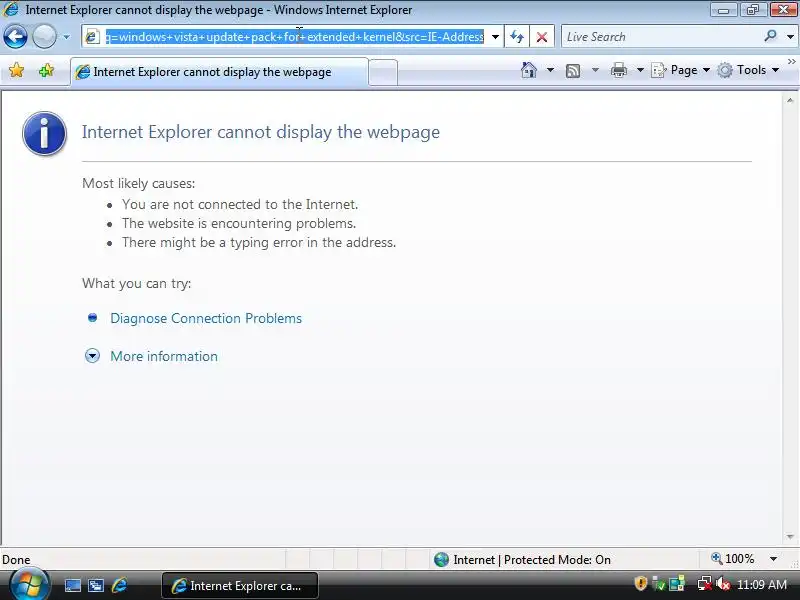This screenshot has height=600, width=800.
Task: Click Internet Explorer taskbar button
Action: (240, 585)
